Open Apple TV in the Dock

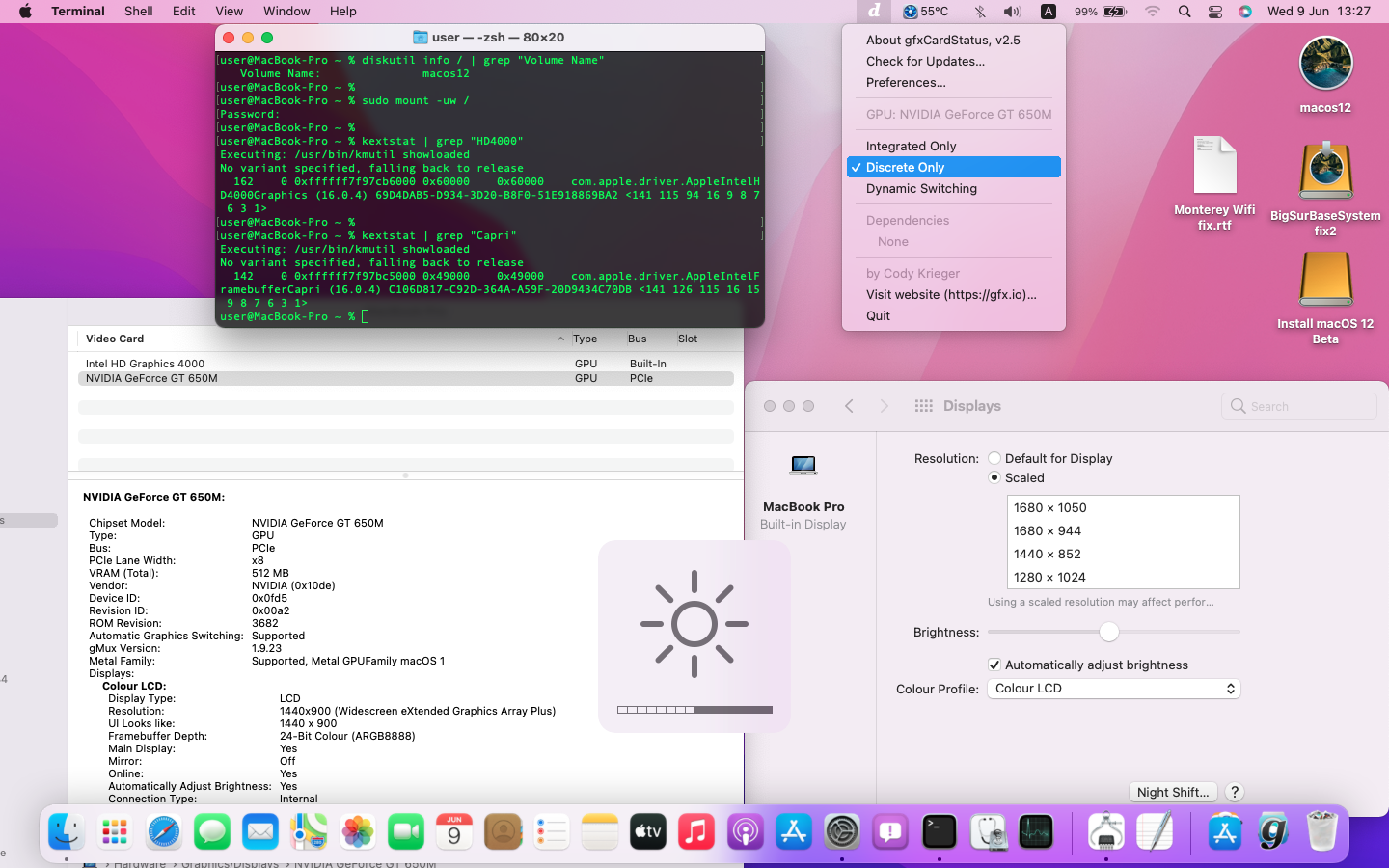(648, 831)
